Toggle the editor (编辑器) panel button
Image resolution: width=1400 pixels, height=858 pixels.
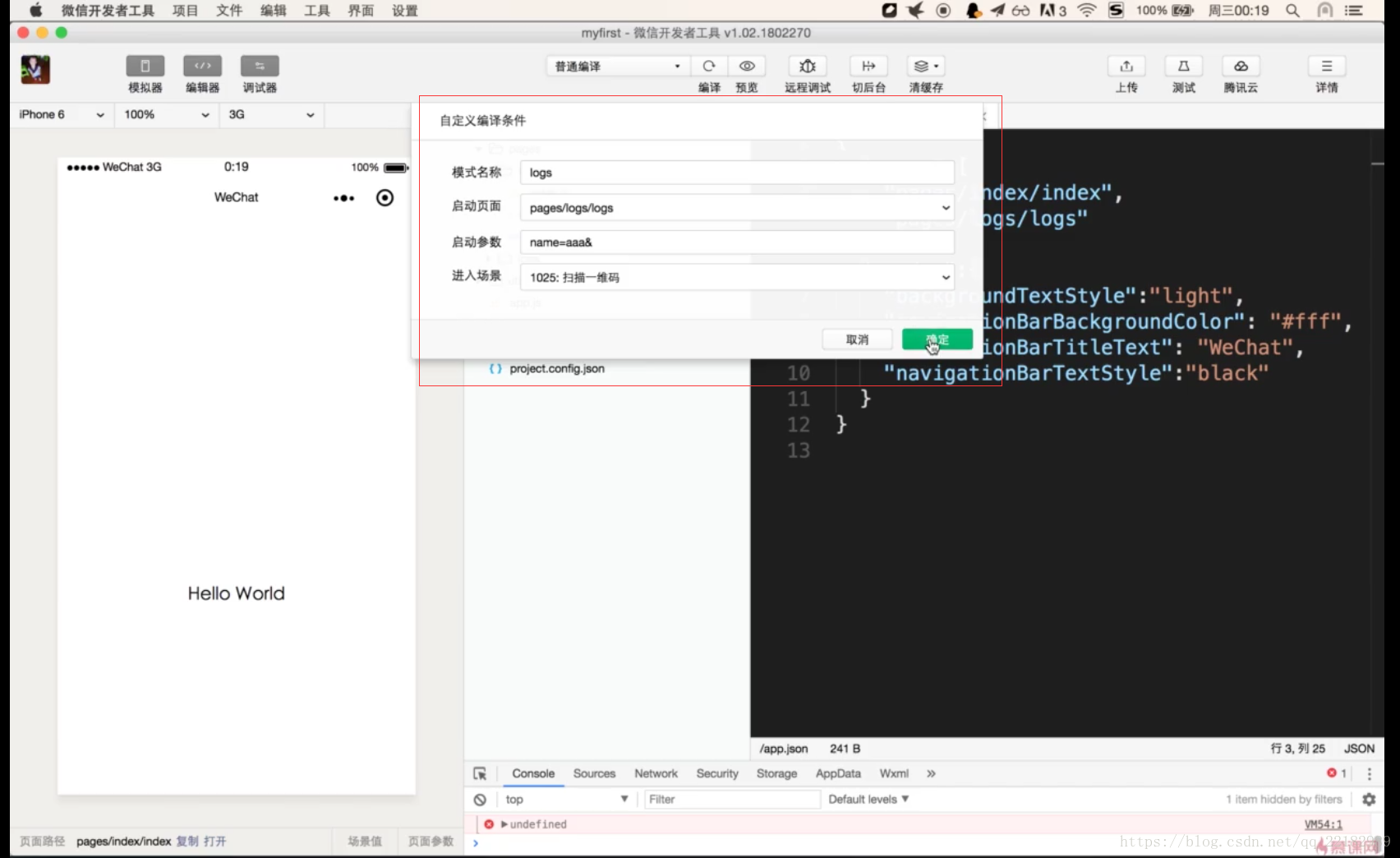point(202,66)
